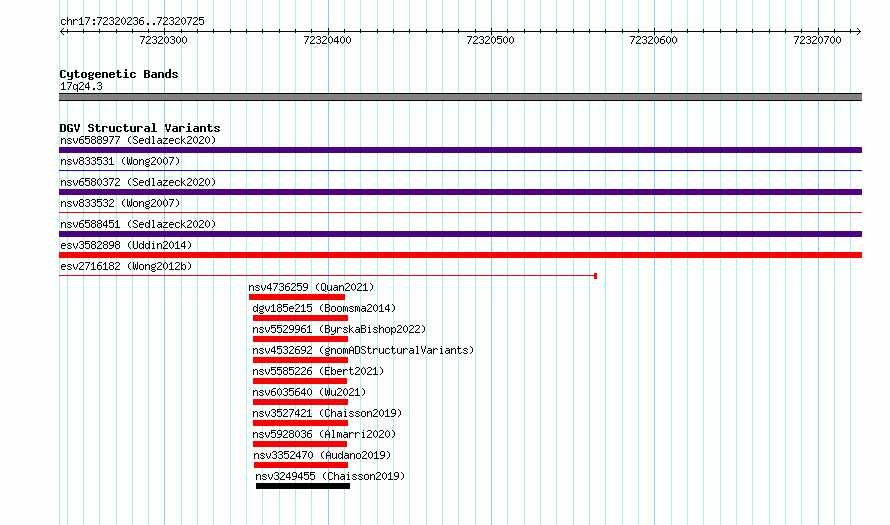Click the purple bar for nsv6588451
Viewport: 890px width, 525px height.
coord(460,234)
